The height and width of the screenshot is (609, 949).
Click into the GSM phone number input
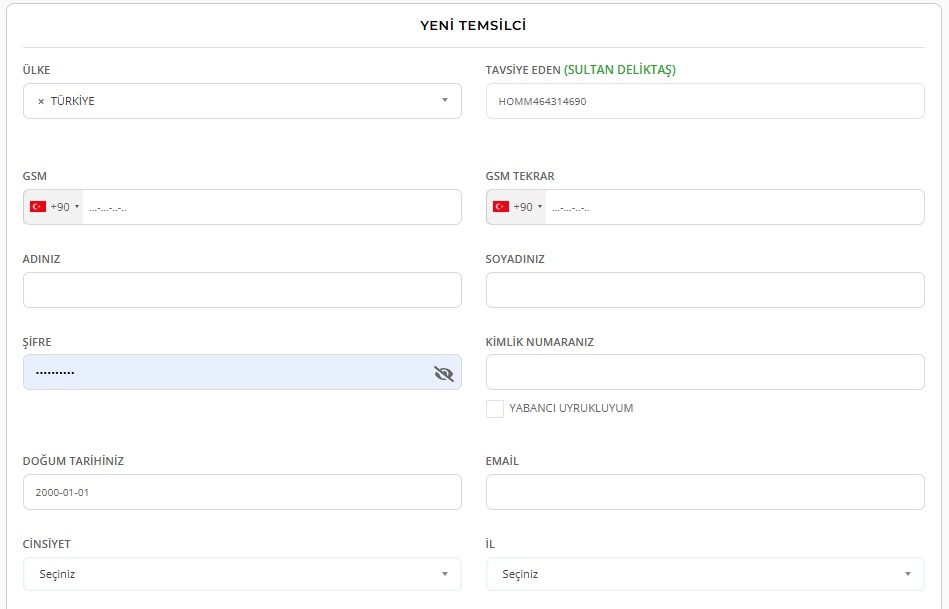(270, 207)
